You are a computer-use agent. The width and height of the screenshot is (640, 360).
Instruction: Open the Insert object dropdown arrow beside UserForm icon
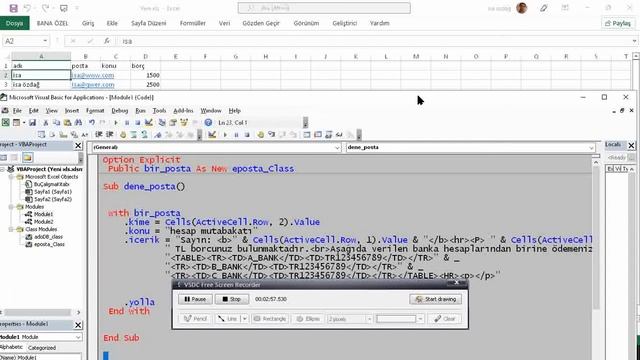24,122
